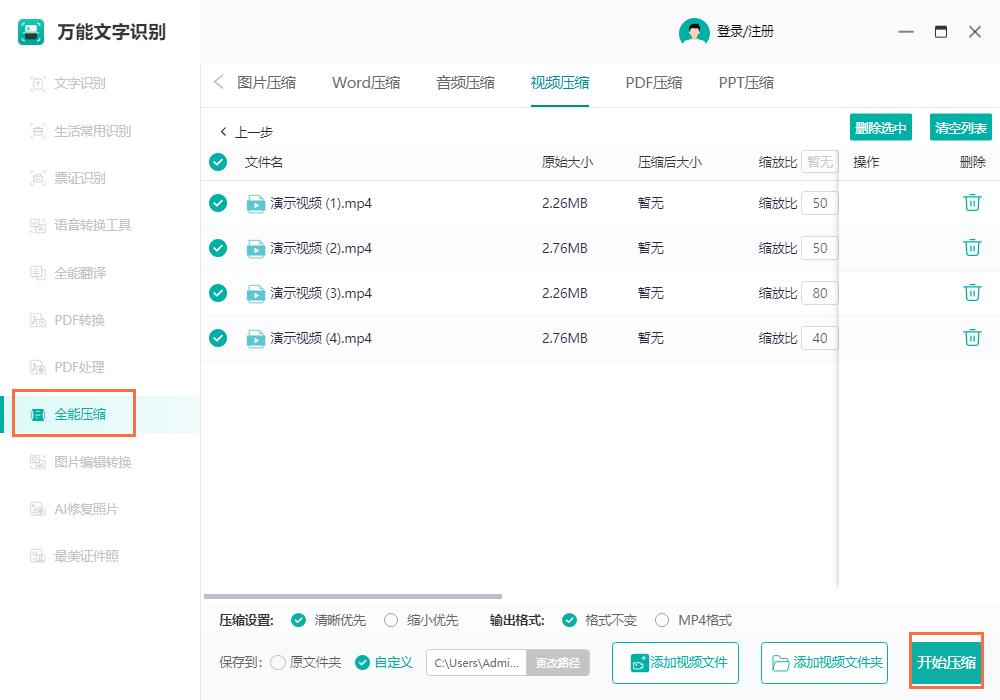Open the PPT压缩 tab
Screen dimensions: 1000x700
(745, 82)
